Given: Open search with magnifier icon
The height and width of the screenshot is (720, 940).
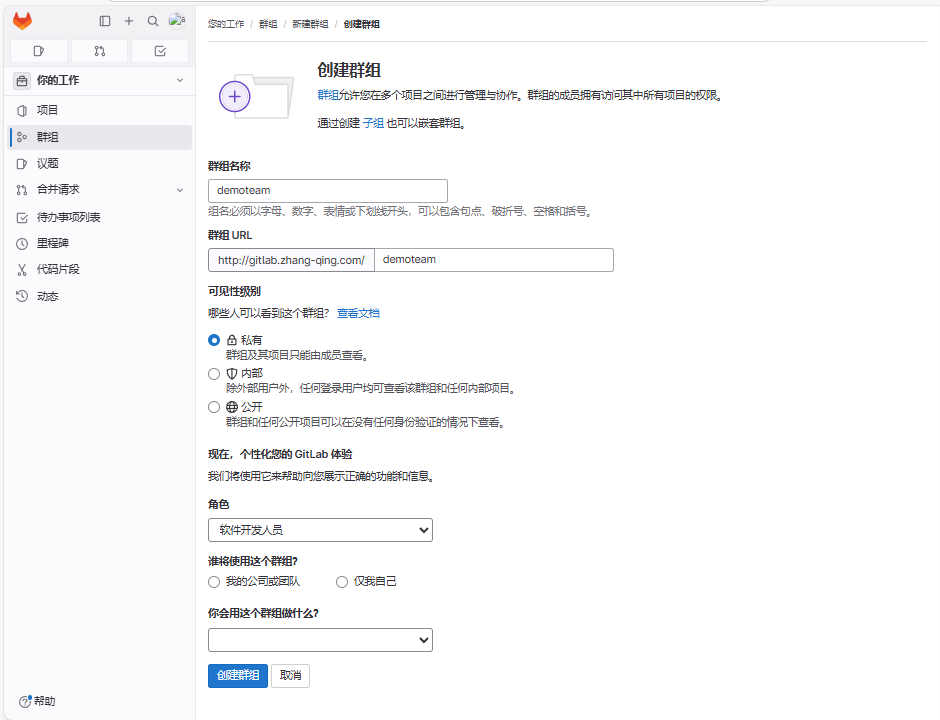Looking at the screenshot, I should pyautogui.click(x=153, y=21).
